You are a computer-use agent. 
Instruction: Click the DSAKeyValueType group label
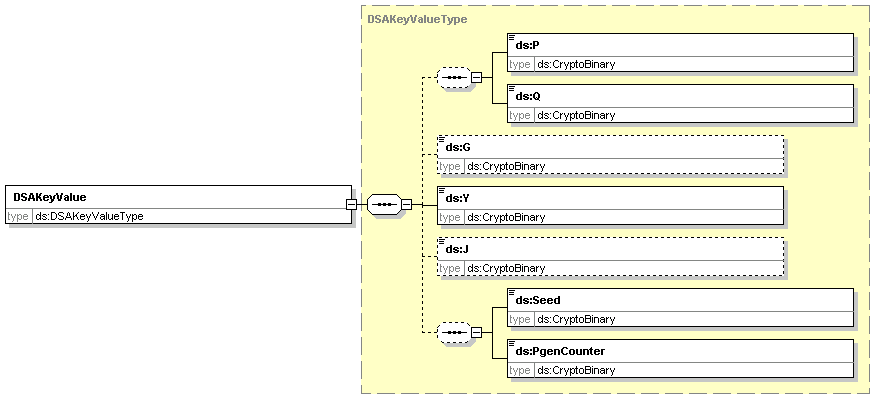point(417,19)
